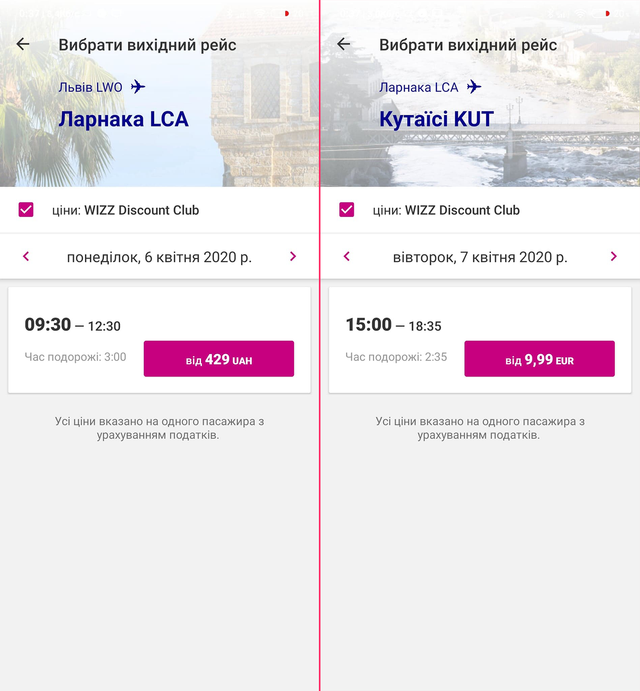The height and width of the screenshot is (691, 640).
Task: Show next day after вівторок, 7 квітня
Action: tap(613, 257)
